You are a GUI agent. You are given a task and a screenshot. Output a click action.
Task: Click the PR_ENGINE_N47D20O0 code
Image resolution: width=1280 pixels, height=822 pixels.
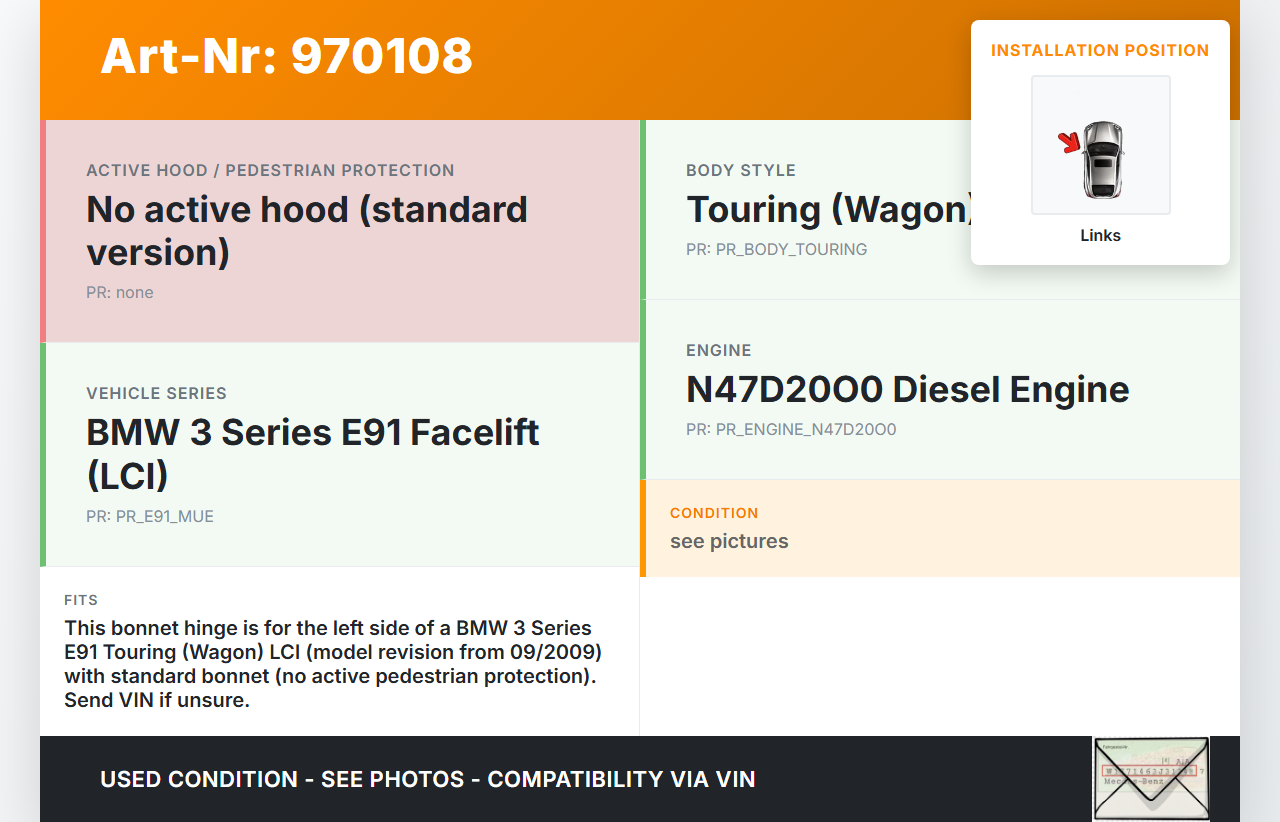pyautogui.click(x=791, y=429)
